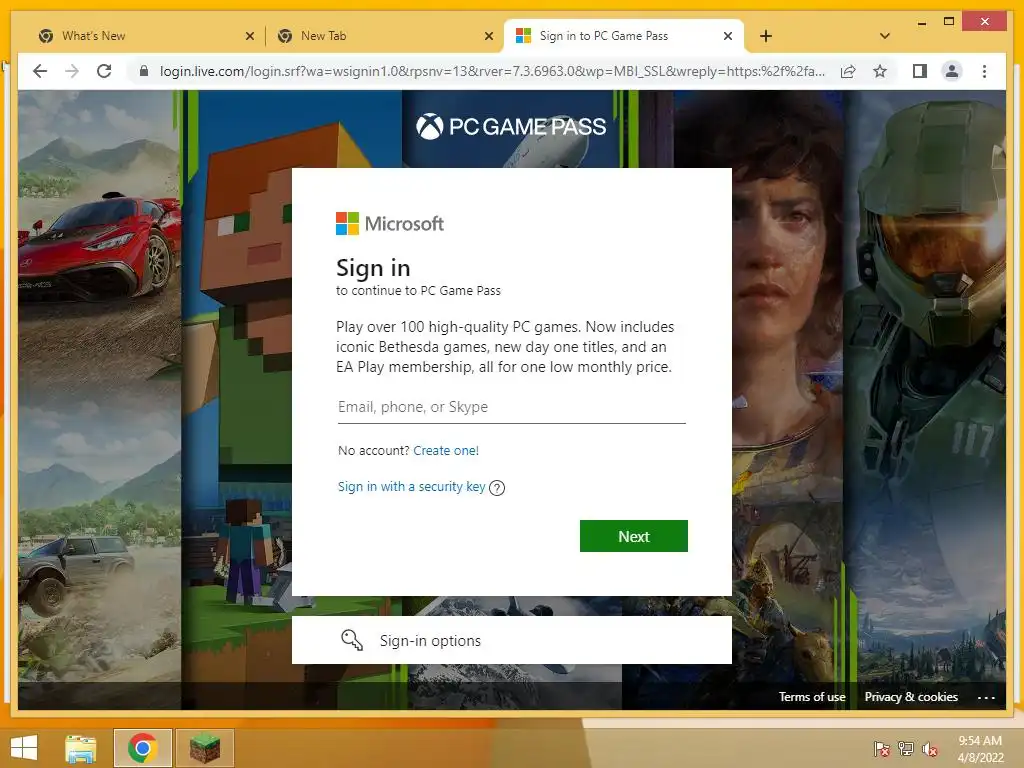The height and width of the screenshot is (768, 1024).
Task: Go back to the previous page
Action: 40,71
